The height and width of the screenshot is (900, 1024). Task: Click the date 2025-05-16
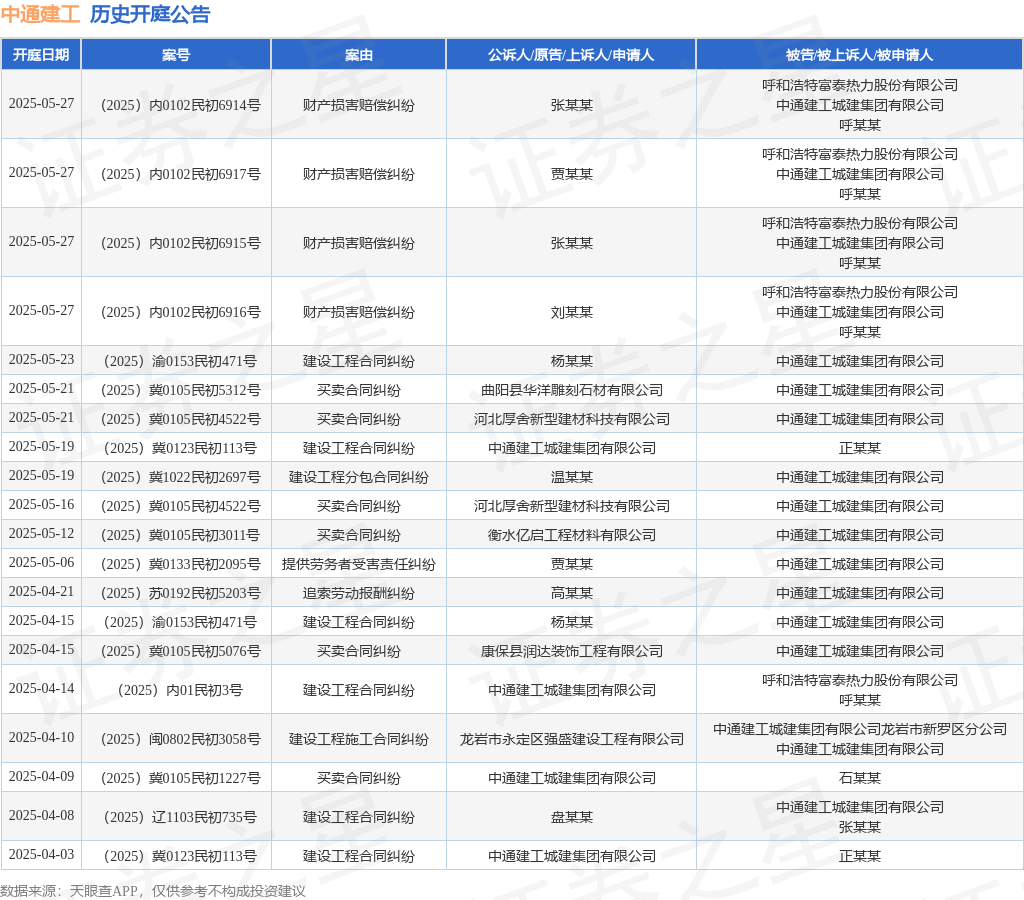tap(41, 505)
